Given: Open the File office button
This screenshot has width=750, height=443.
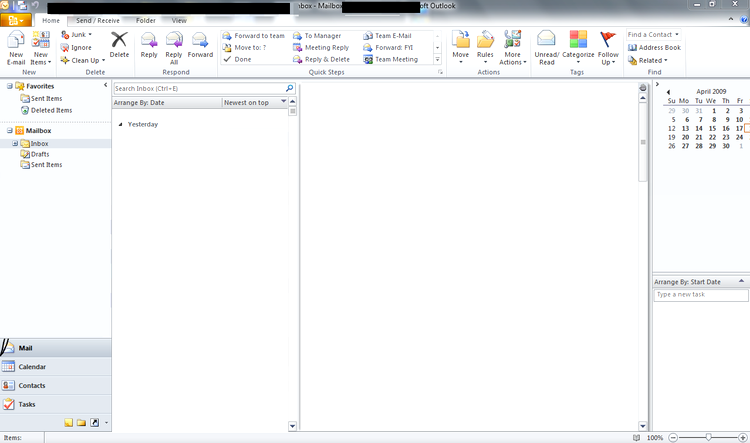Looking at the screenshot, I should [16, 21].
